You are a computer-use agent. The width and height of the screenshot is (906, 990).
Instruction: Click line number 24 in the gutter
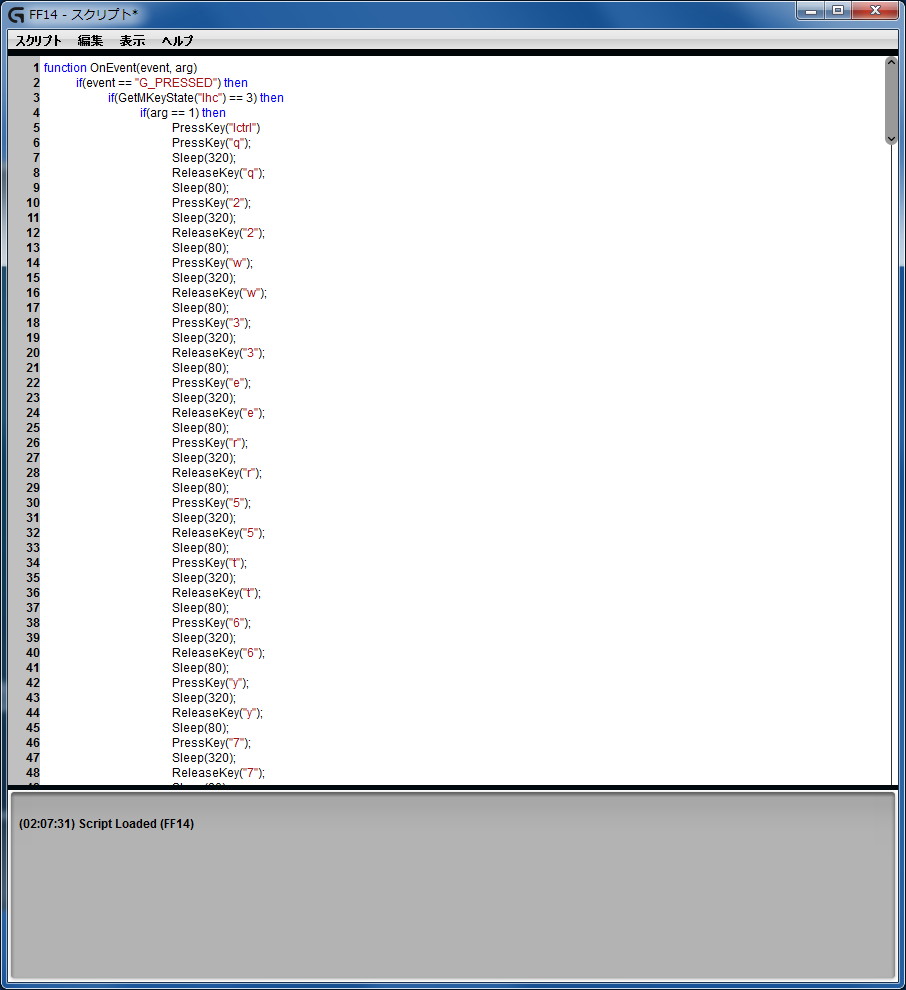click(x=33, y=413)
